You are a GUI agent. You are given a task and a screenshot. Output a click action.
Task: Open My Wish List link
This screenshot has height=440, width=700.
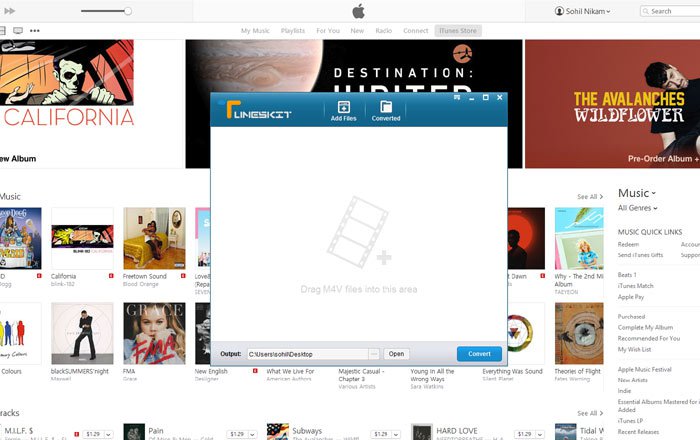coord(634,349)
